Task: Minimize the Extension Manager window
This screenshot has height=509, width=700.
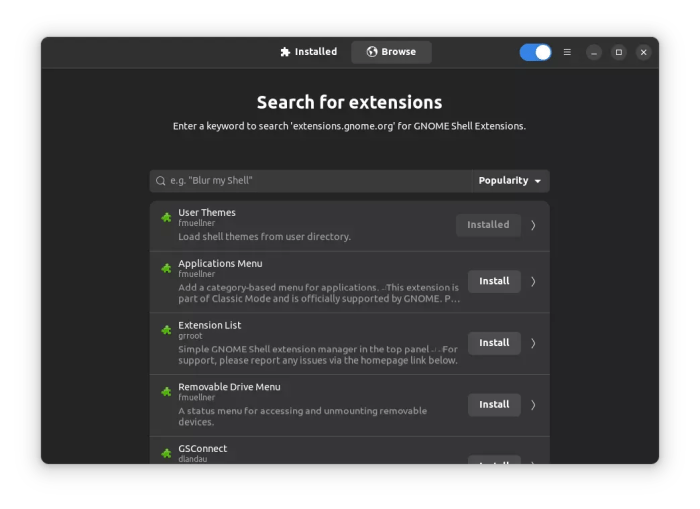Action: tap(594, 52)
